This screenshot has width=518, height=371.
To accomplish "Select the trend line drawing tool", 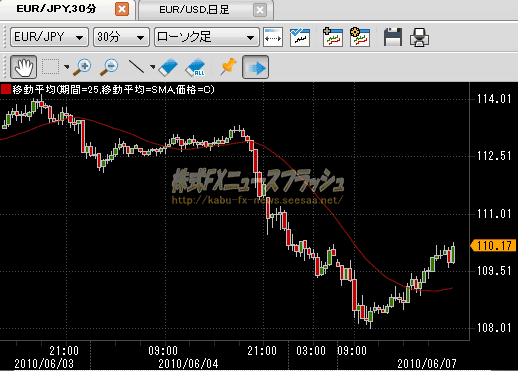I will coord(136,67).
